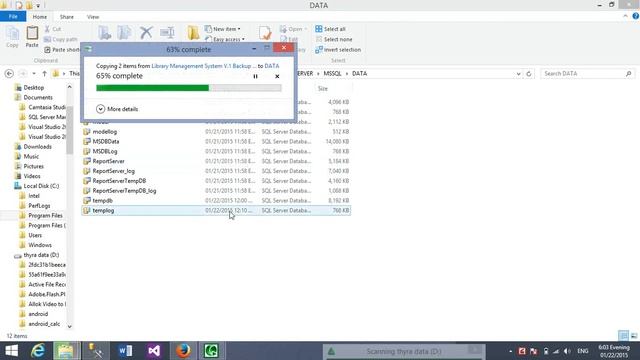Open the green Camtasia taskbar icon
The image size is (640, 360).
[211, 351]
